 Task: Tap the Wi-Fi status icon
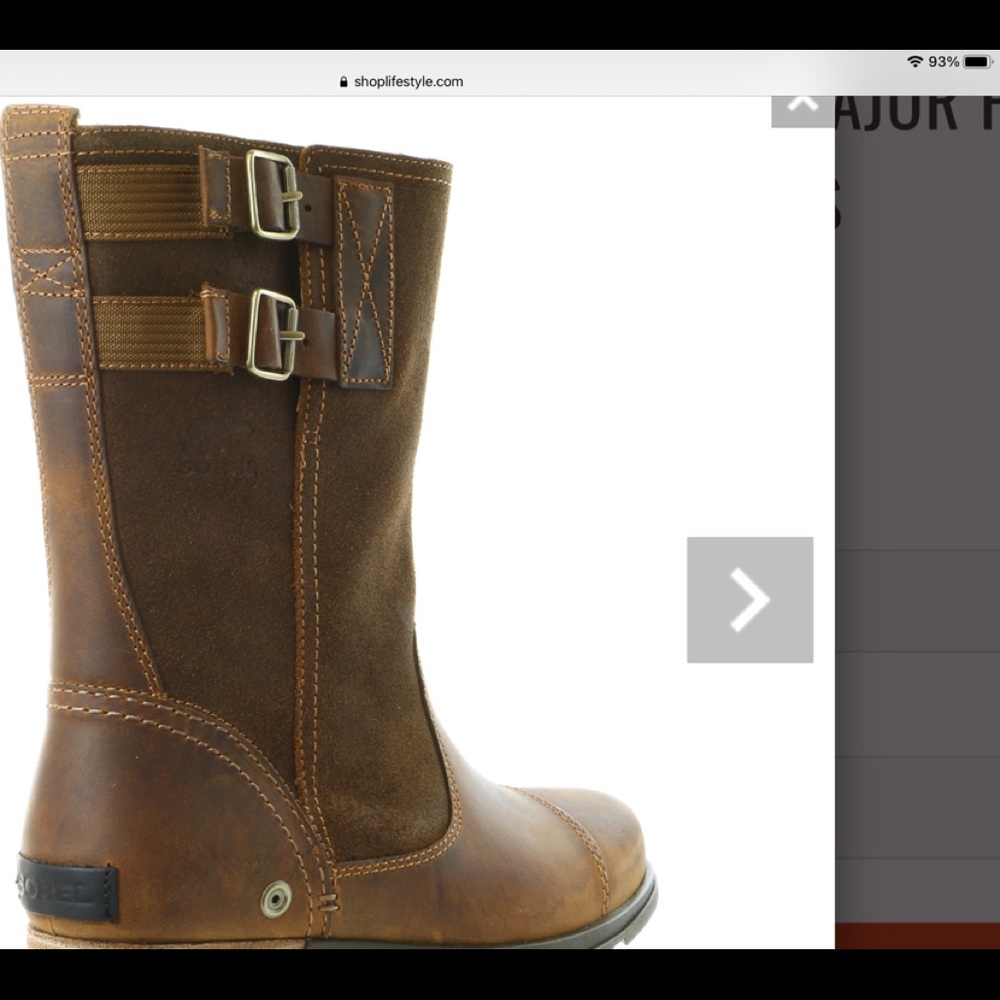point(915,62)
